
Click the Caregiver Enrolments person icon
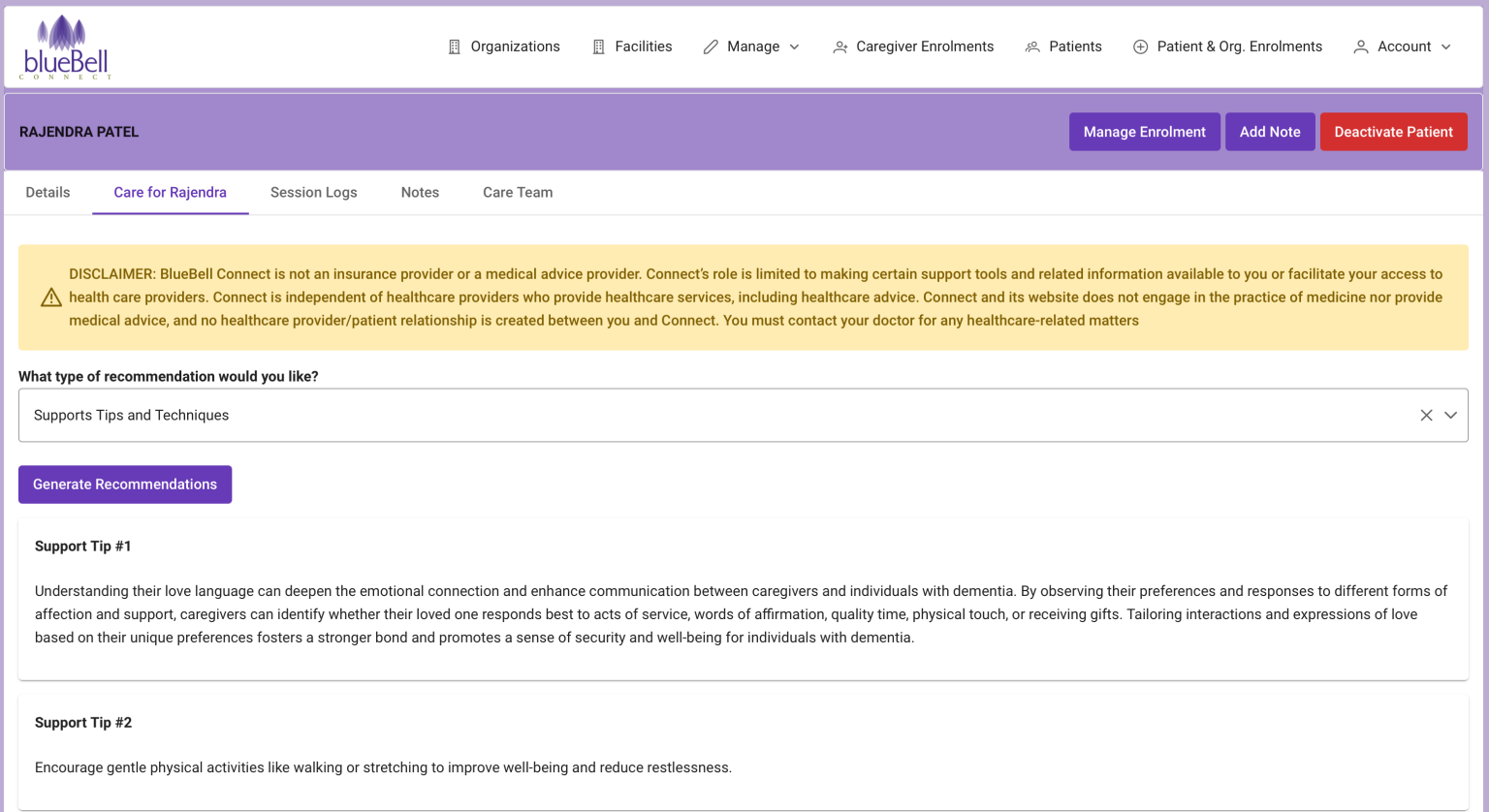tap(840, 47)
